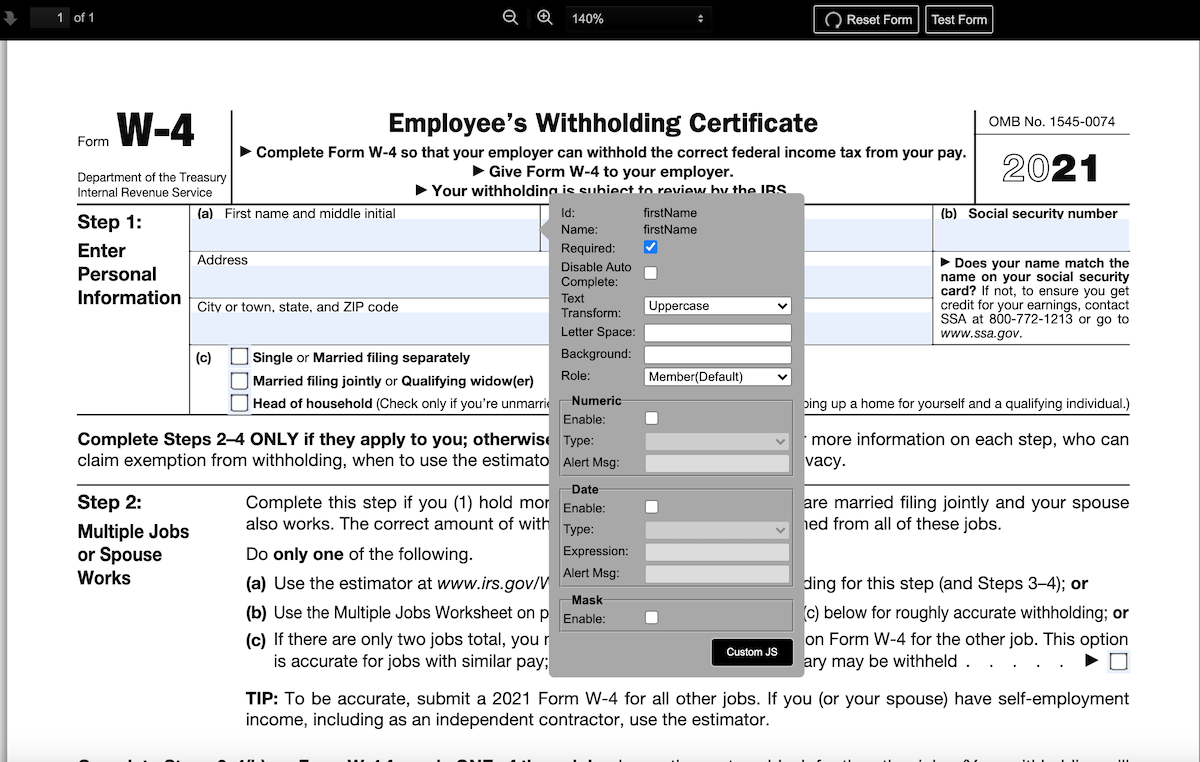Image resolution: width=1200 pixels, height=762 pixels.
Task: Open the Date Type dropdown
Action: pos(718,530)
